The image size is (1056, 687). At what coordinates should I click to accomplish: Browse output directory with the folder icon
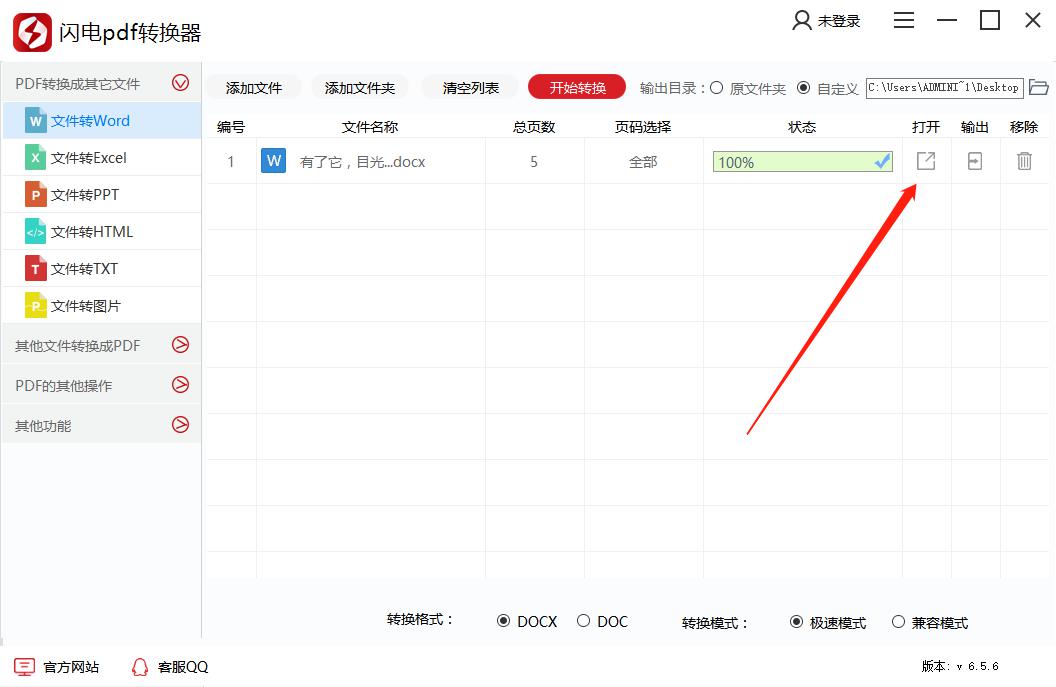click(x=1038, y=87)
